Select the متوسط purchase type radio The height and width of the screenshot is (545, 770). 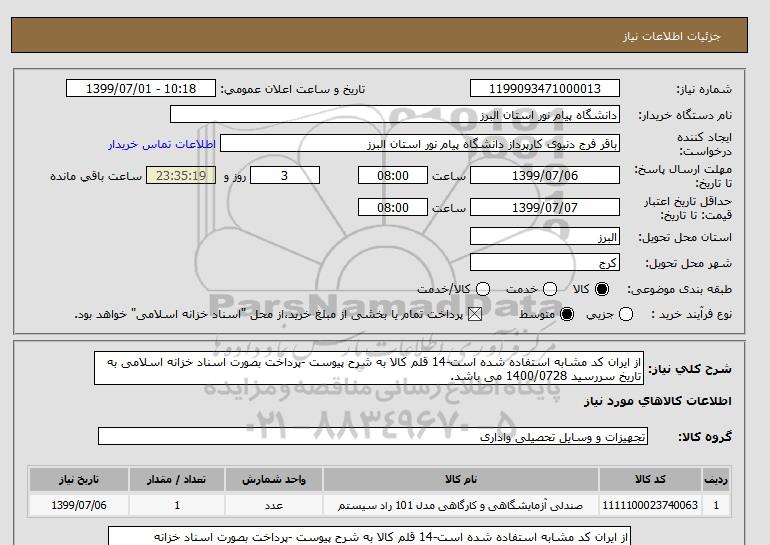coord(567,314)
